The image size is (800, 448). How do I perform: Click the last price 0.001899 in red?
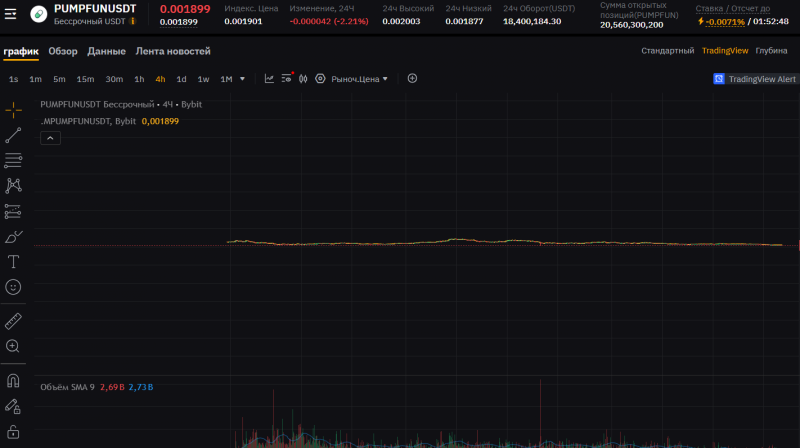coord(185,9)
